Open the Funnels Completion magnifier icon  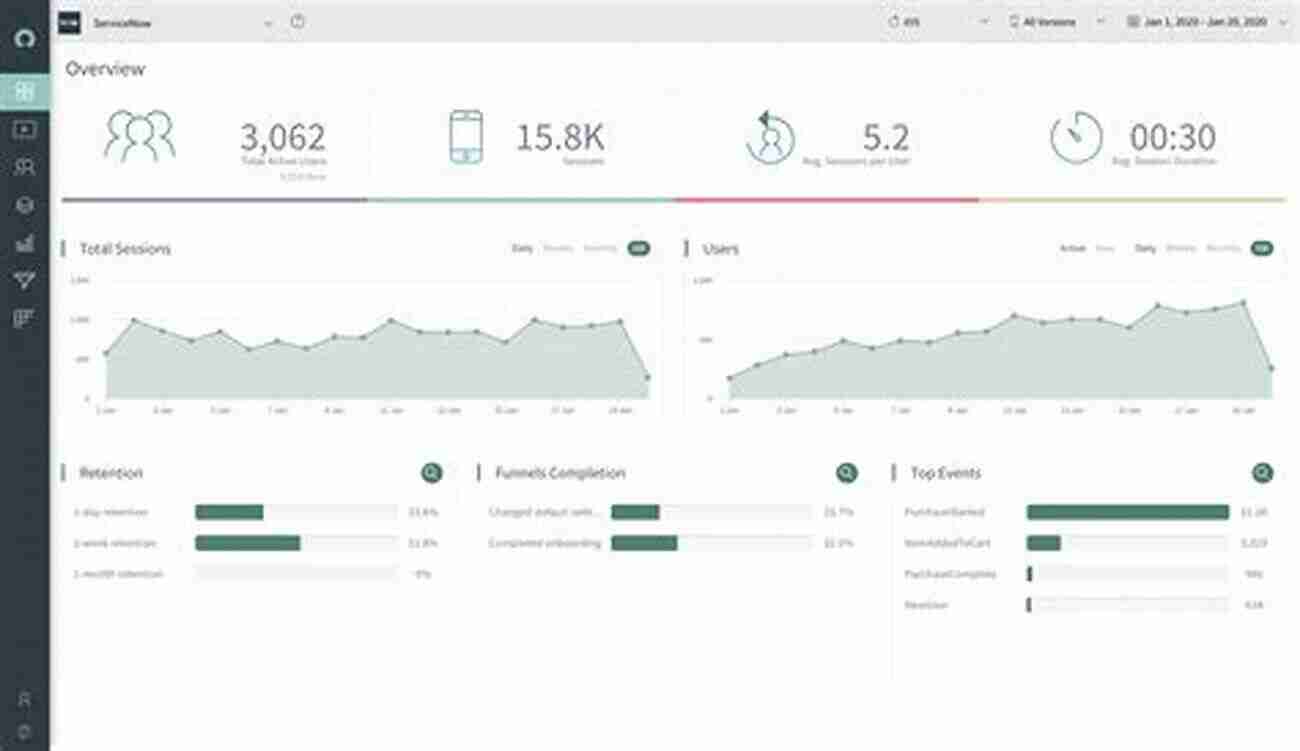click(846, 473)
